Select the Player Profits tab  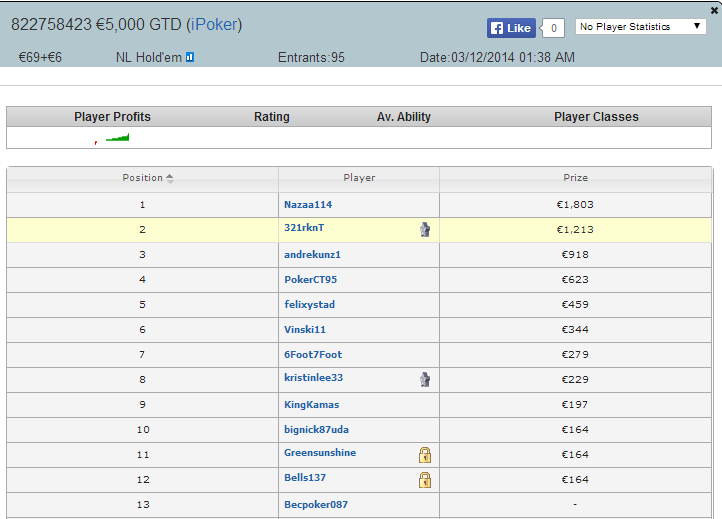tap(112, 117)
